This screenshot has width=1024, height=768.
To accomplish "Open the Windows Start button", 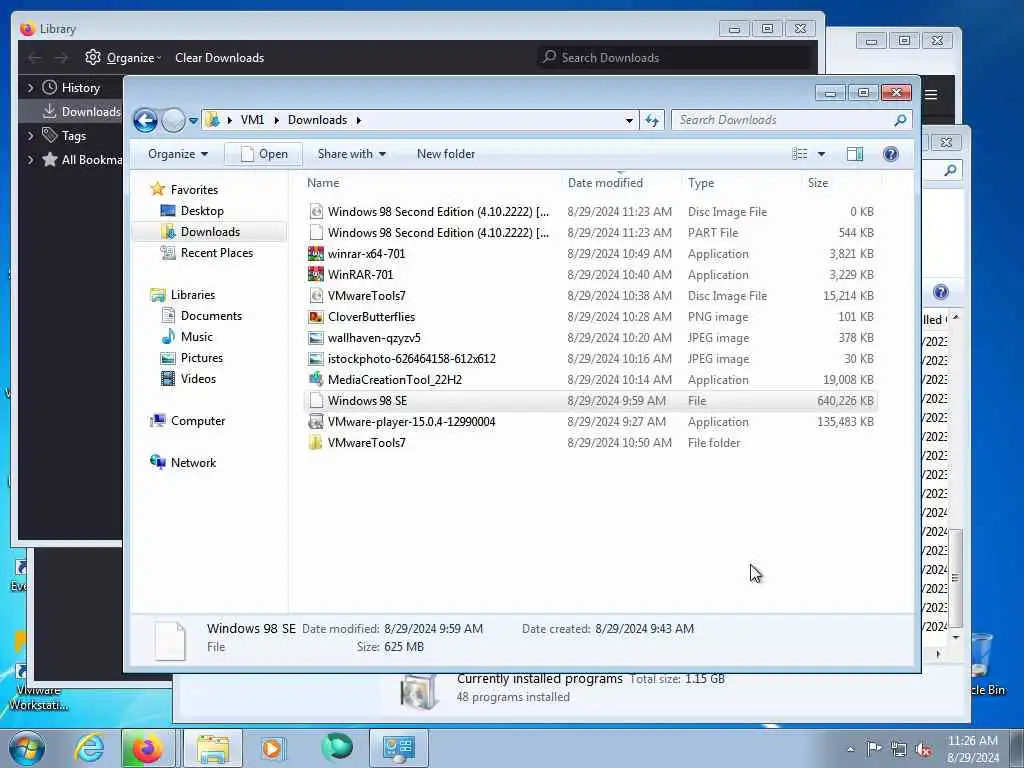I will (27, 748).
